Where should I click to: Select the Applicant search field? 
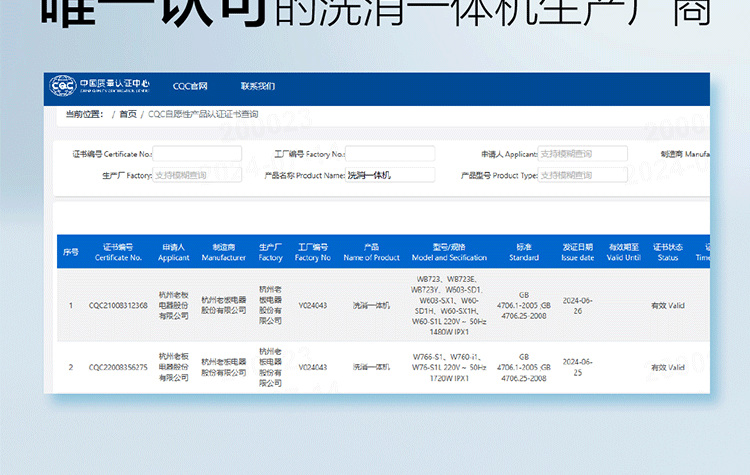coord(583,154)
